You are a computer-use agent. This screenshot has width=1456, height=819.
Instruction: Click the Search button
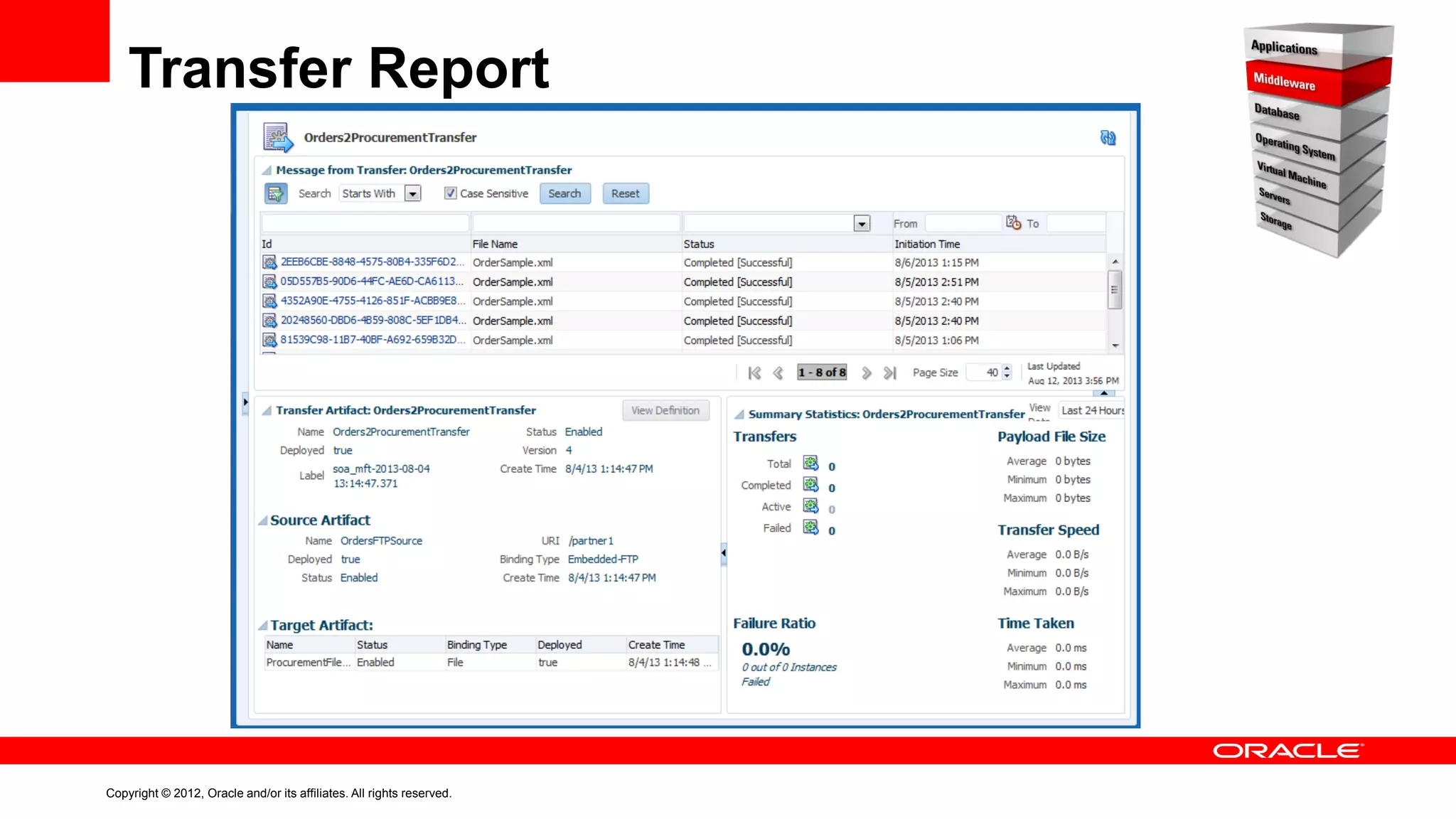coord(565,193)
